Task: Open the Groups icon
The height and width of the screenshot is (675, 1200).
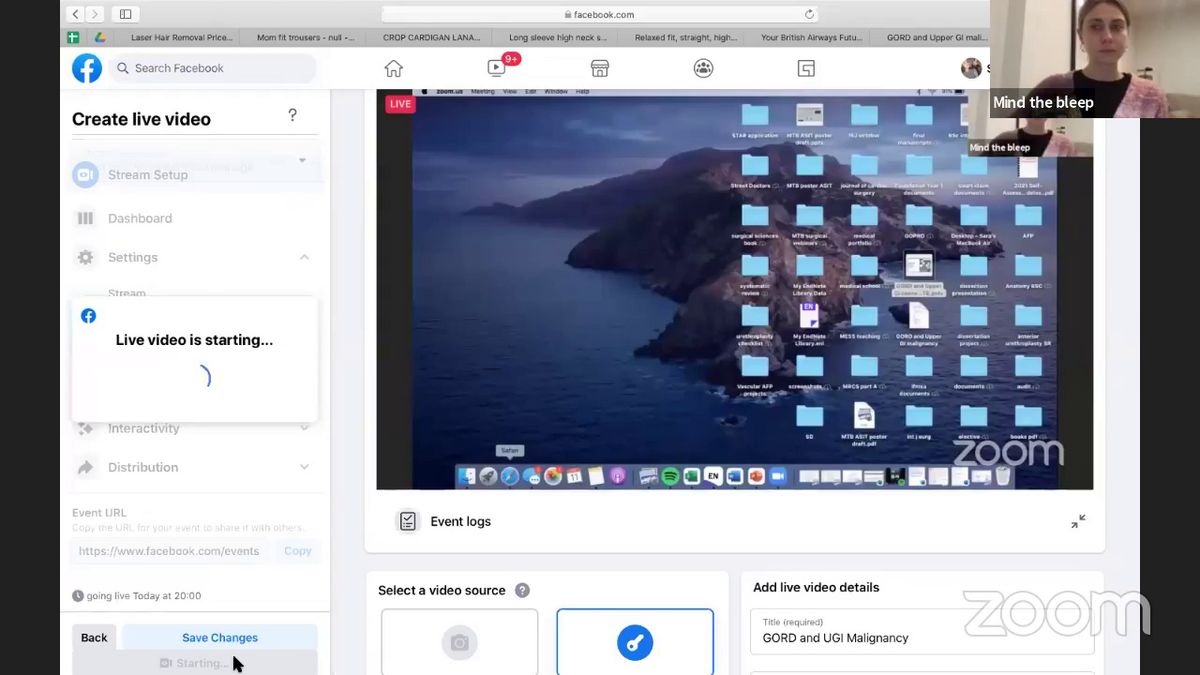Action: click(x=703, y=68)
